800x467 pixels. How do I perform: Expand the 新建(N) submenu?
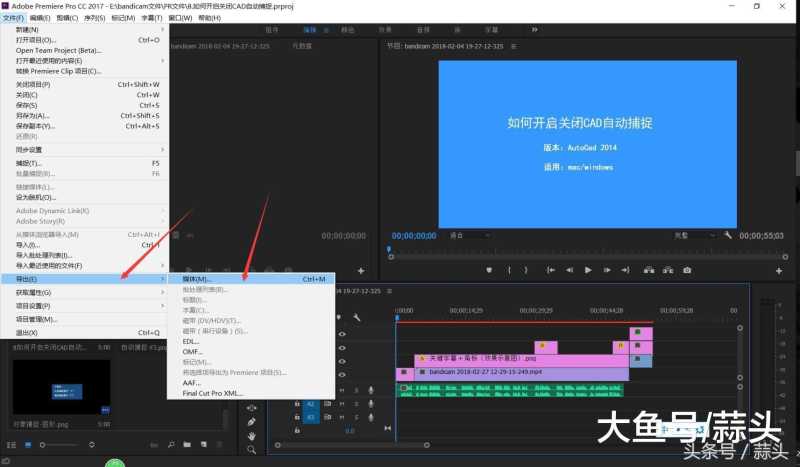(x=84, y=30)
